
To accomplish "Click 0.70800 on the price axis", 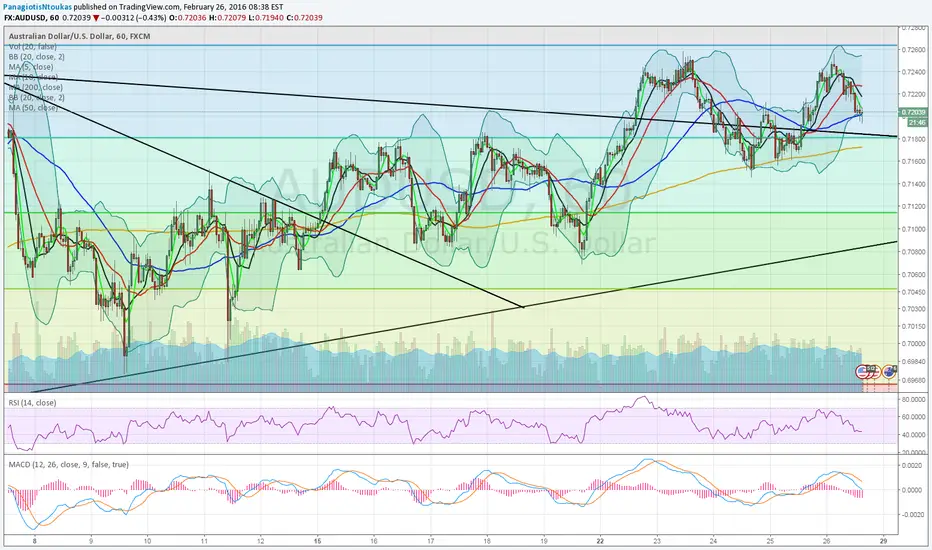I will (914, 252).
